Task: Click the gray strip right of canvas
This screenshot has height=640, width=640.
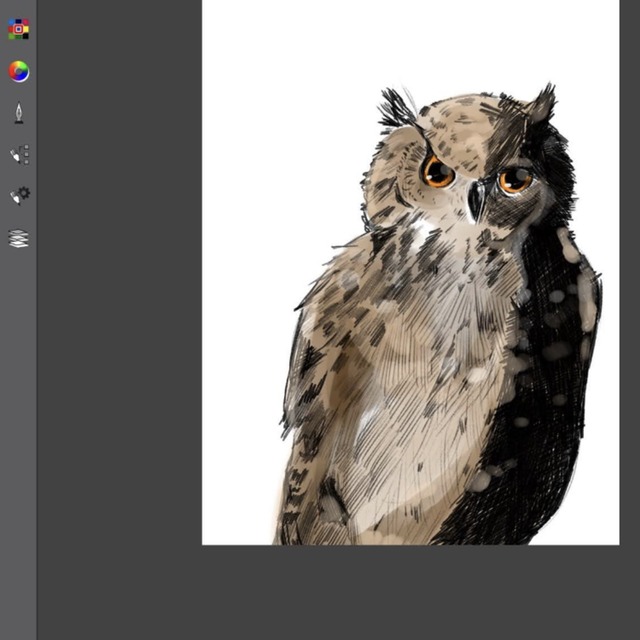Action: (x=629, y=300)
